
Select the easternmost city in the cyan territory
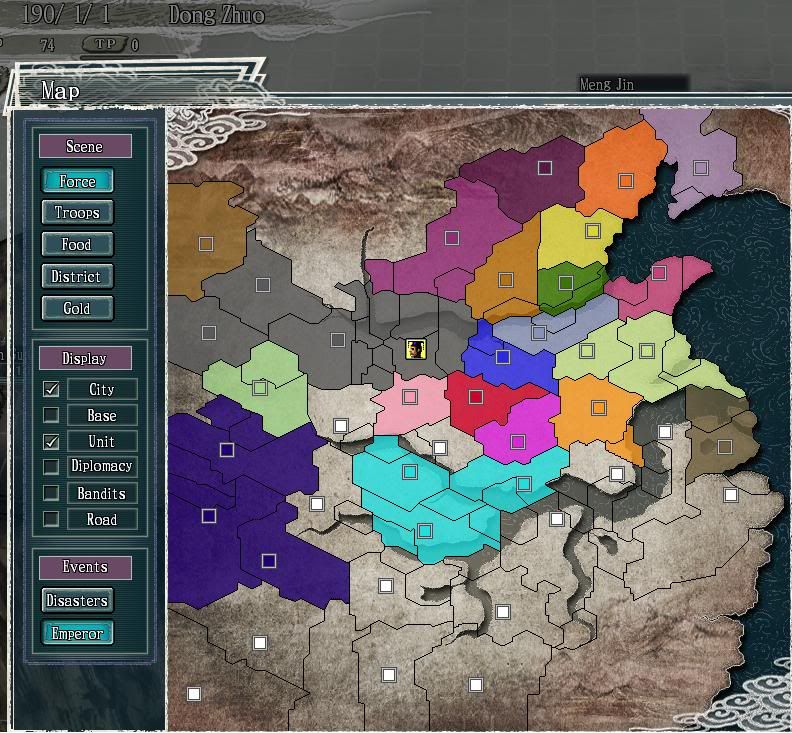[524, 484]
